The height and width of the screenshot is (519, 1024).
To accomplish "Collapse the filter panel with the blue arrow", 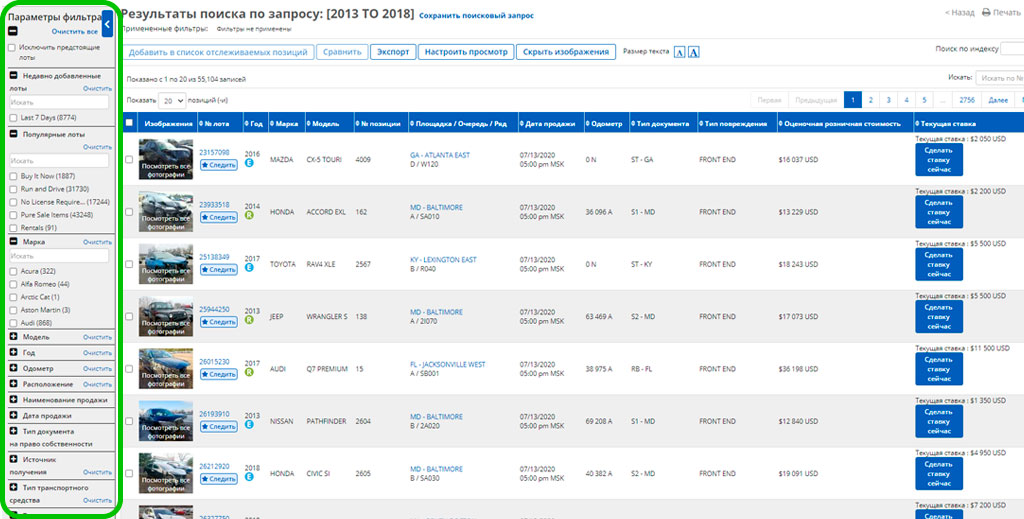I will 107,25.
